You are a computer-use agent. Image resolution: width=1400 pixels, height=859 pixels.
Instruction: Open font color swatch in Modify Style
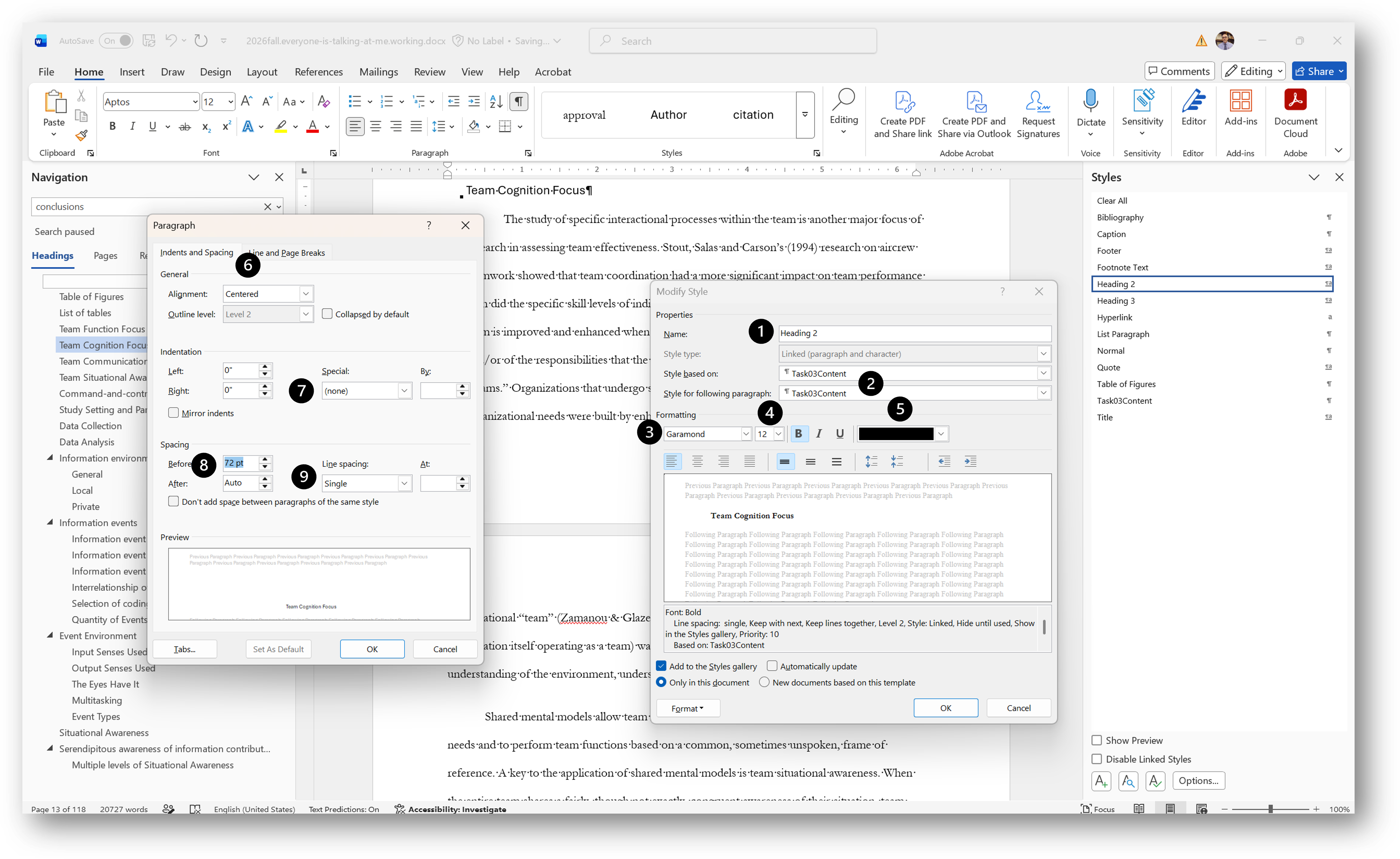pos(903,434)
